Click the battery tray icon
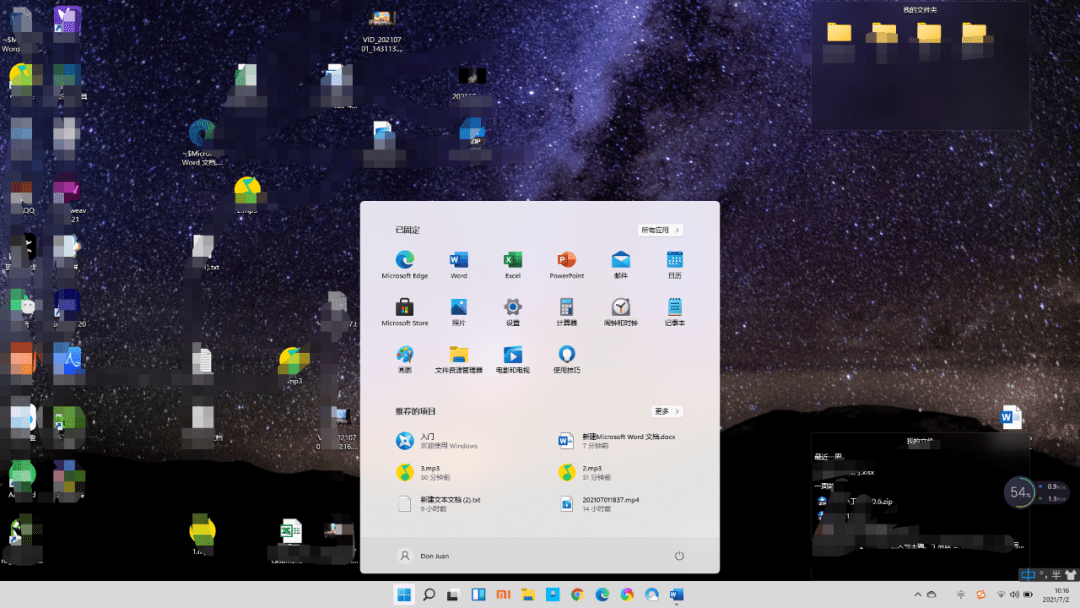The image size is (1080, 608). 1028,595
